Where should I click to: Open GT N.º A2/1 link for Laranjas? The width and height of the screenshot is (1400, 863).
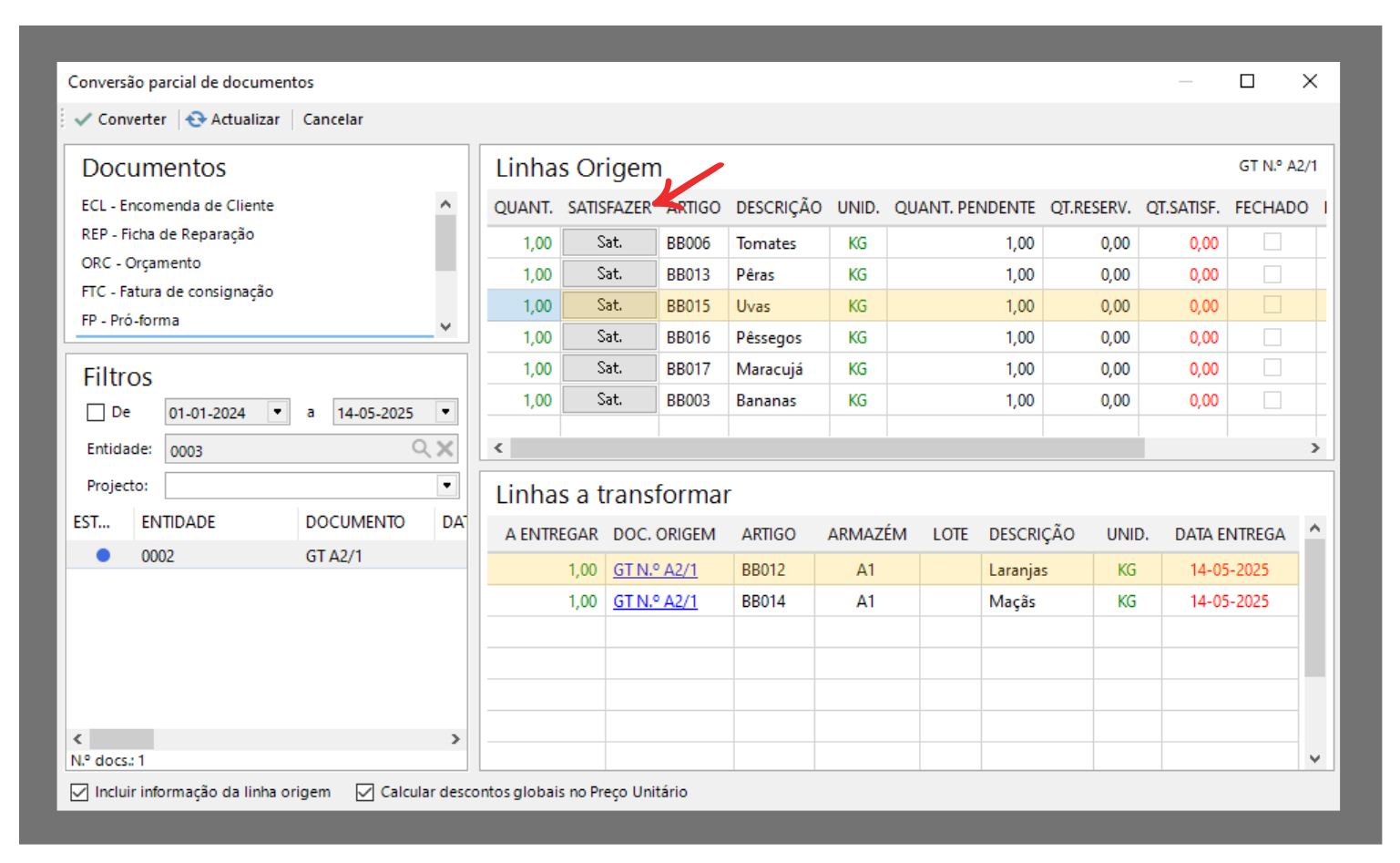coord(655,570)
